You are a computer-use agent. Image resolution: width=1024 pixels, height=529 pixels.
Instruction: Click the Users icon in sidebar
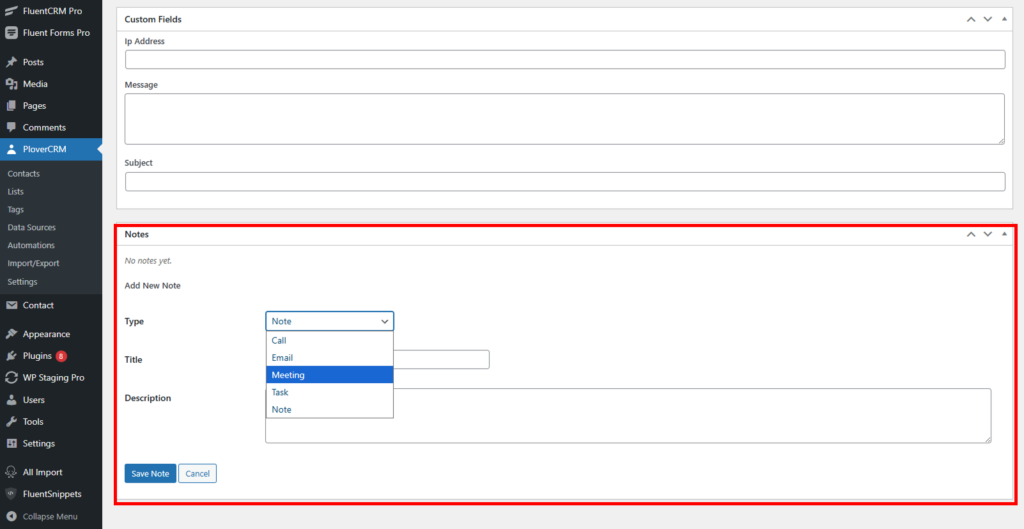pyautogui.click(x=11, y=400)
